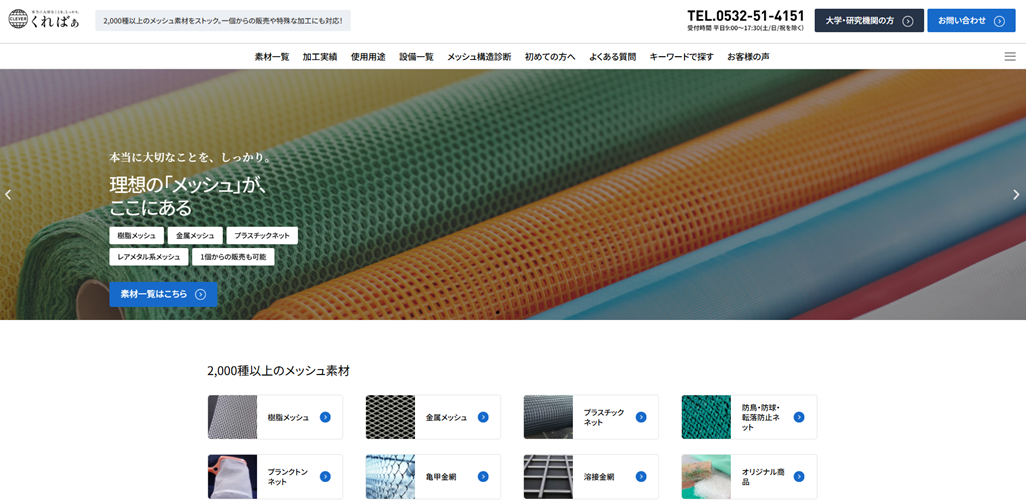This screenshot has width=1026, height=501.
Task: Click arrow icon on 金属メッシュ card
Action: (x=483, y=417)
